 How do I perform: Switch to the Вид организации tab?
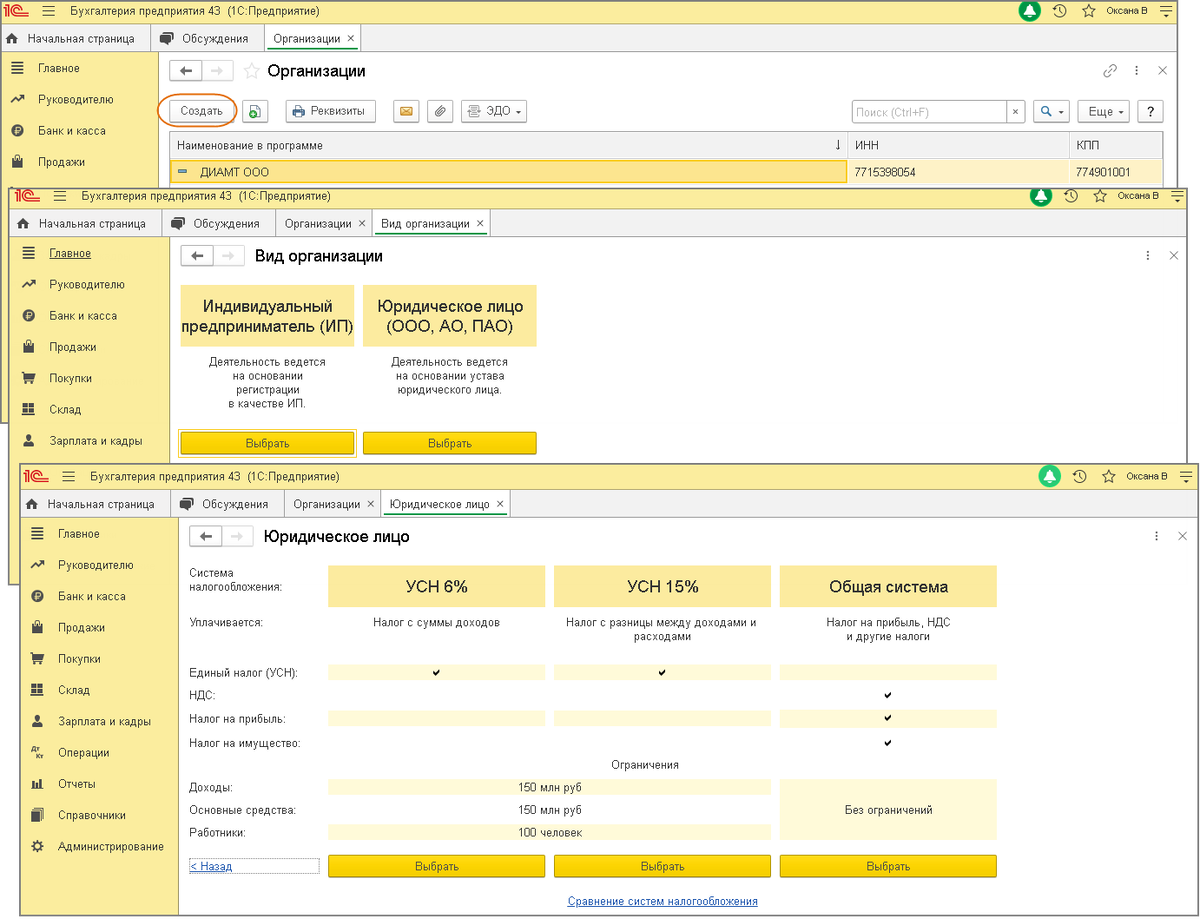coord(425,223)
